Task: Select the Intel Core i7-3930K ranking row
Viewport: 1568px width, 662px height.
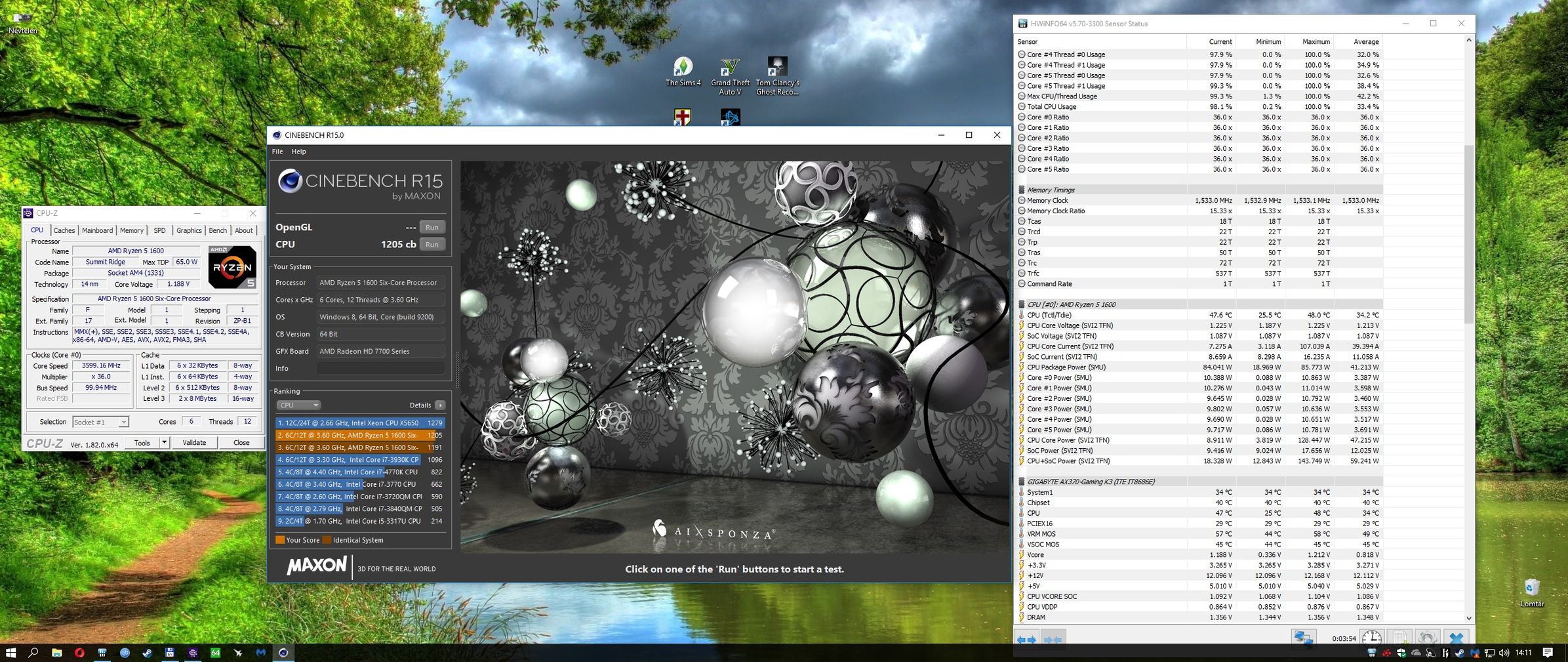Action: pos(360,460)
